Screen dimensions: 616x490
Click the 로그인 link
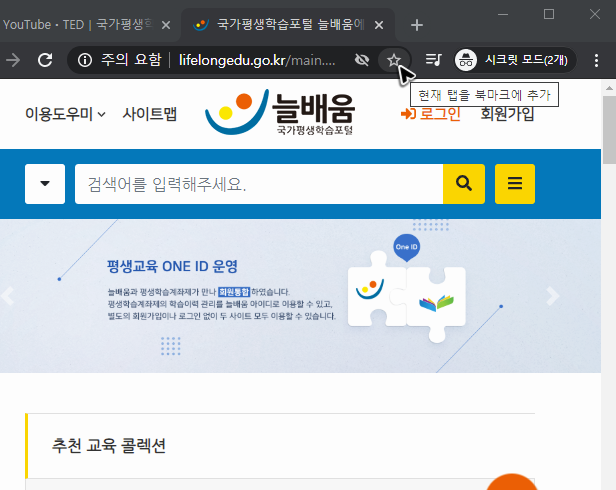pos(431,114)
